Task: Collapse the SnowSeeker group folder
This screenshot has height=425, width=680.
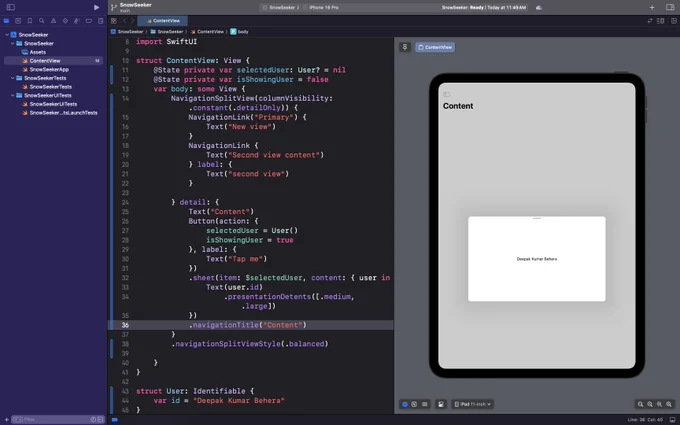Action: coord(13,43)
